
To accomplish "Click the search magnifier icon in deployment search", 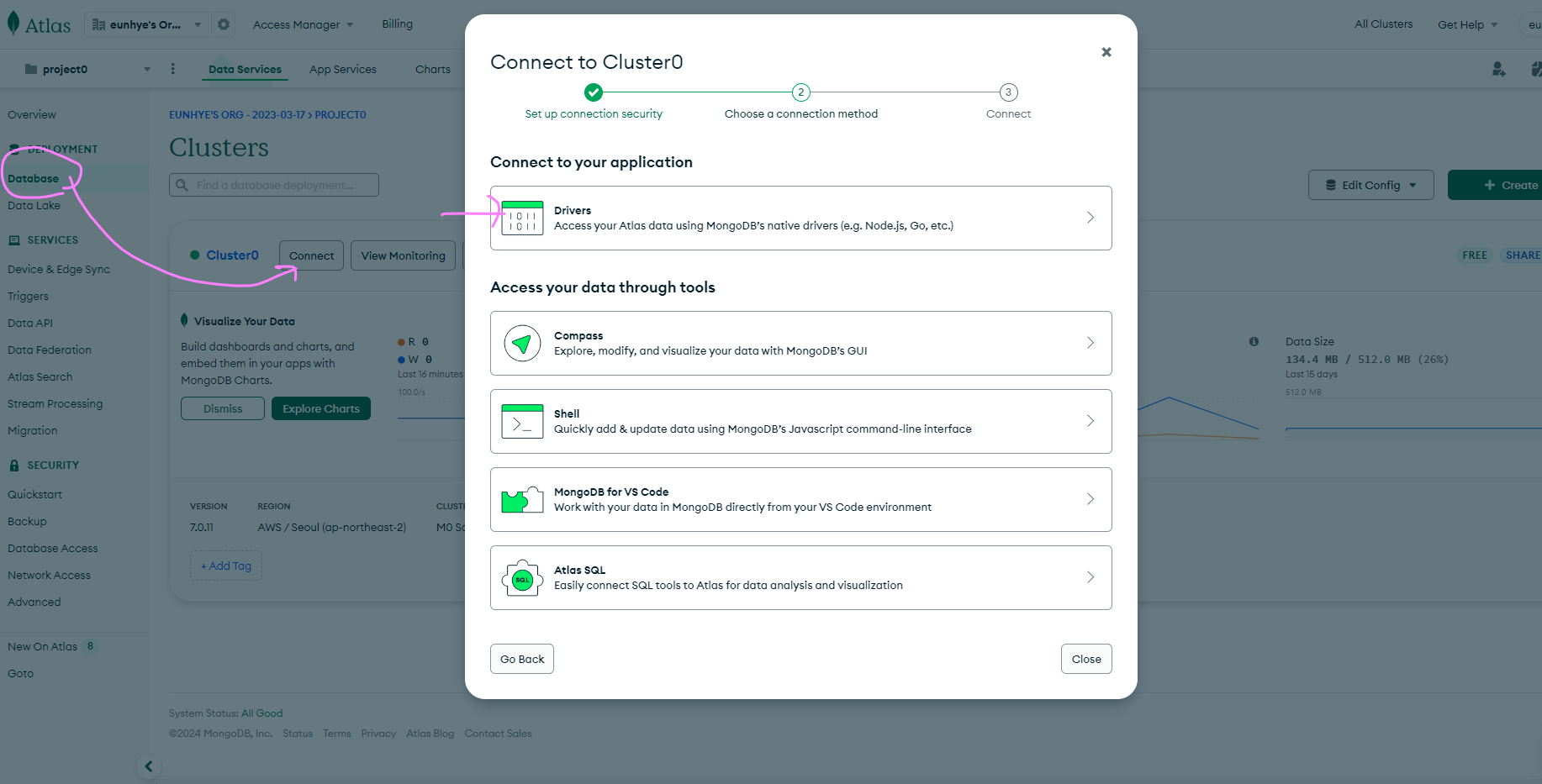I will click(x=182, y=185).
